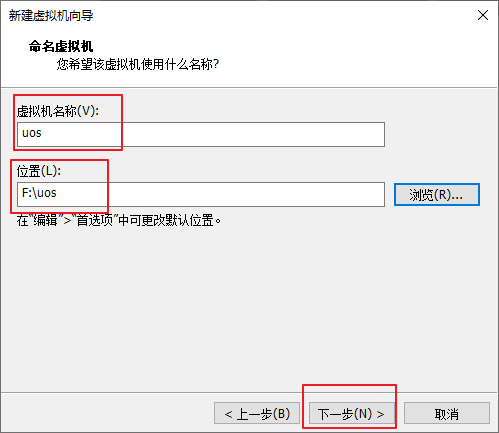
Task: Open the 浏览(R)... browse button
Action: point(437,195)
